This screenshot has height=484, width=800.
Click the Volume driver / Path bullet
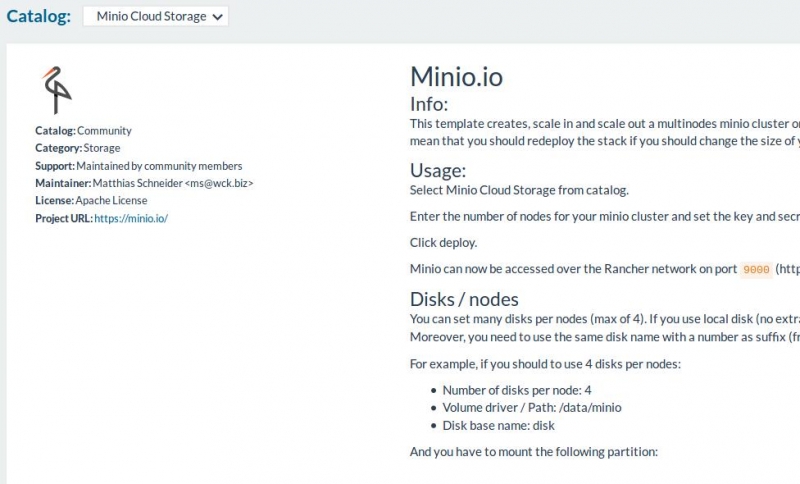[x=532, y=407]
